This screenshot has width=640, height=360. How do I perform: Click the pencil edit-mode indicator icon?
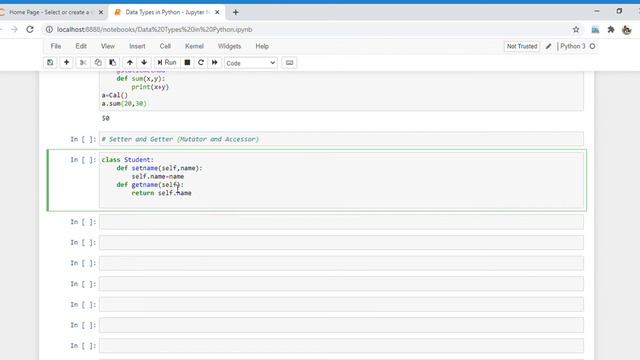point(549,47)
